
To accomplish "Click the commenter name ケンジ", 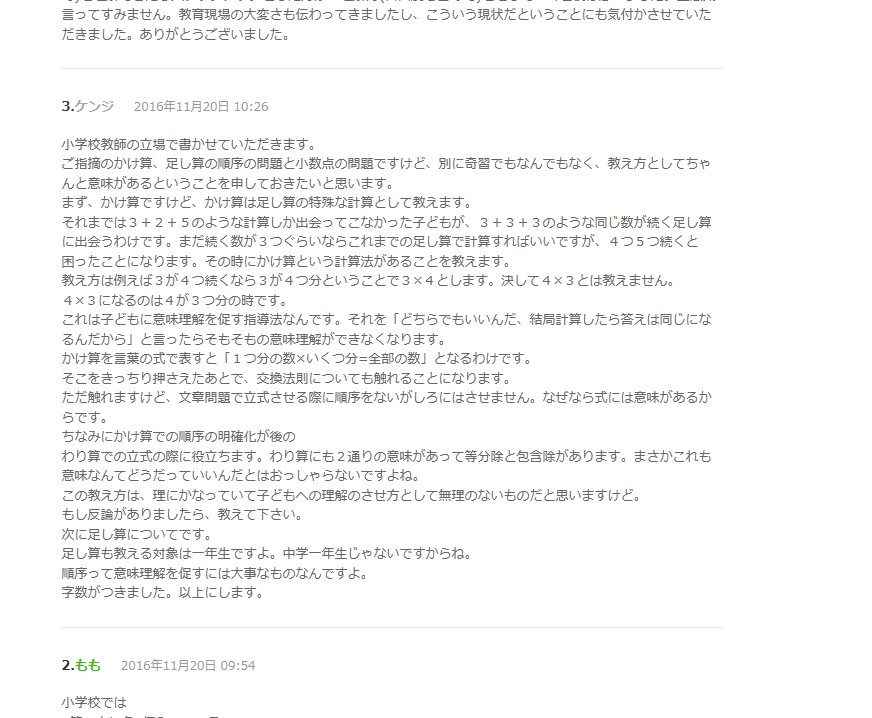I will pyautogui.click(x=95, y=106).
